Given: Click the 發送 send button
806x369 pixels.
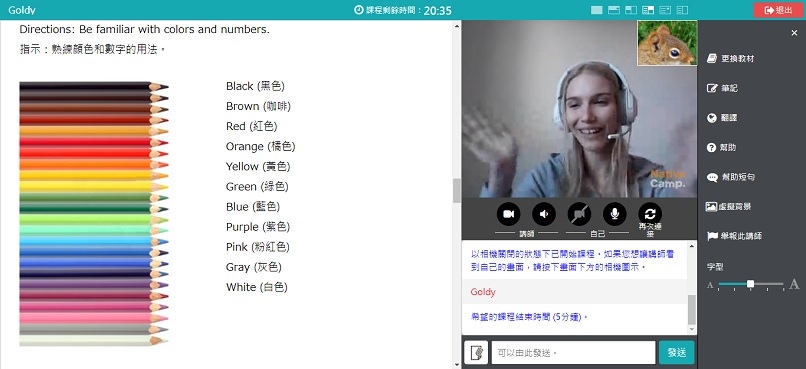Looking at the screenshot, I should pos(676,353).
